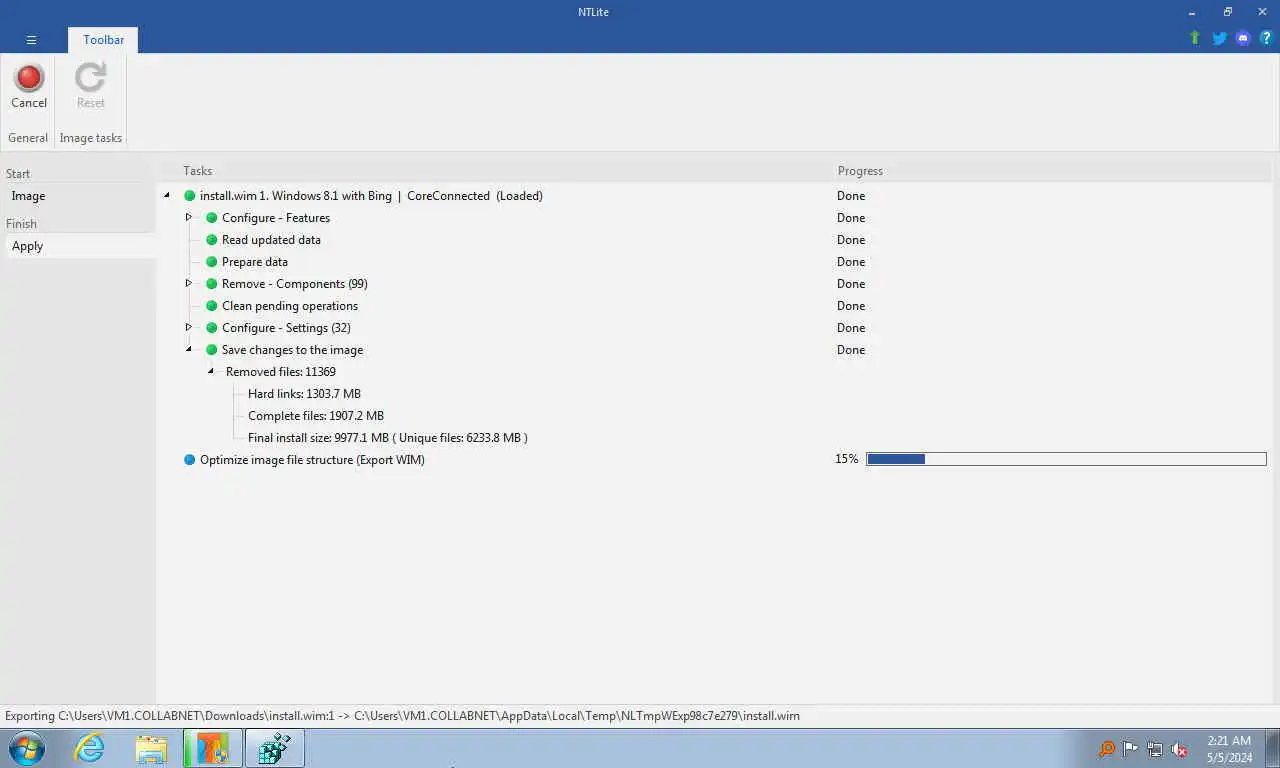The height and width of the screenshot is (768, 1280).
Task: Click the magnifier tray icon
Action: [1106, 749]
